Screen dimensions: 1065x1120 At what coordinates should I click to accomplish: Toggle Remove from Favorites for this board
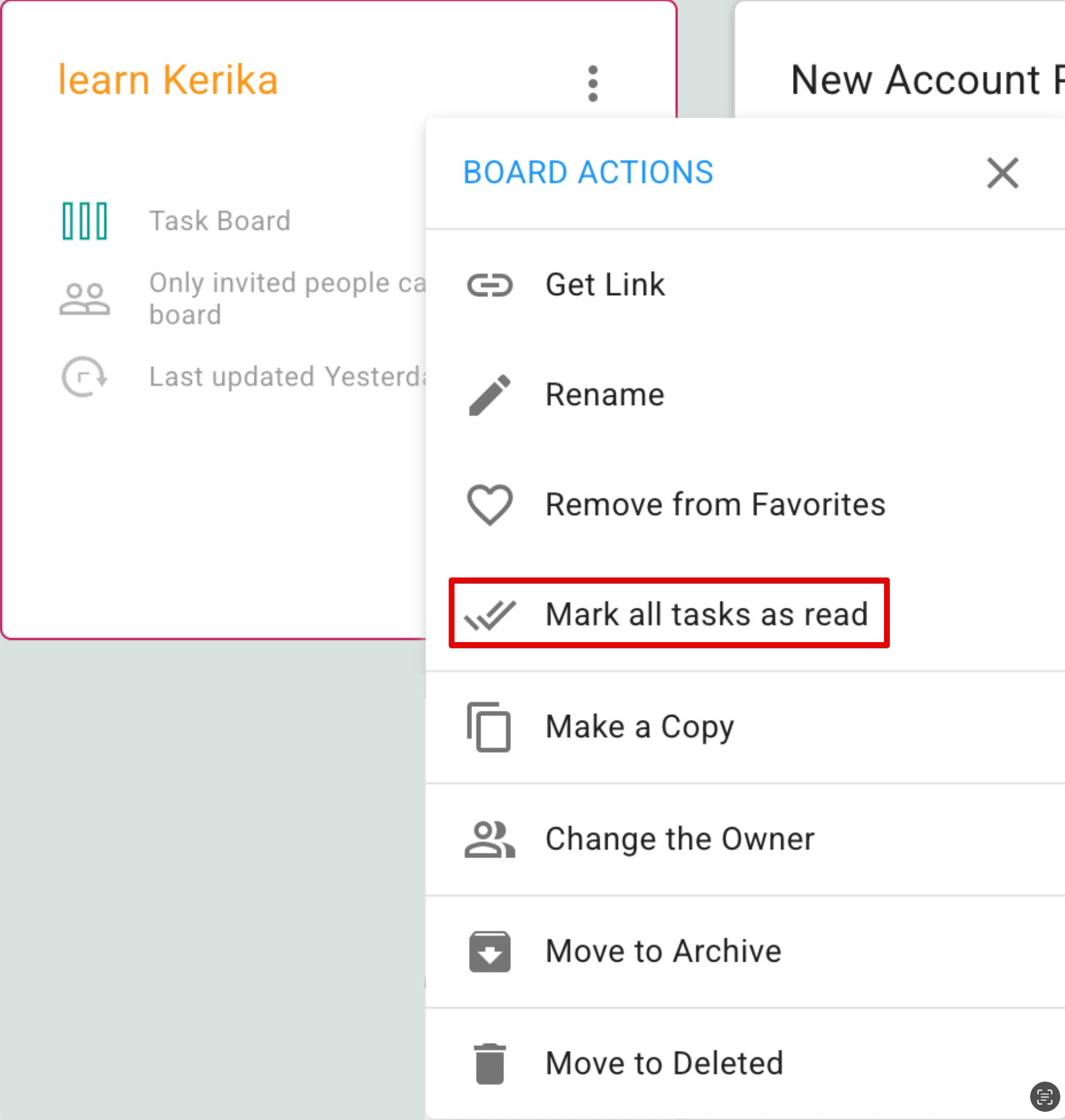point(715,504)
